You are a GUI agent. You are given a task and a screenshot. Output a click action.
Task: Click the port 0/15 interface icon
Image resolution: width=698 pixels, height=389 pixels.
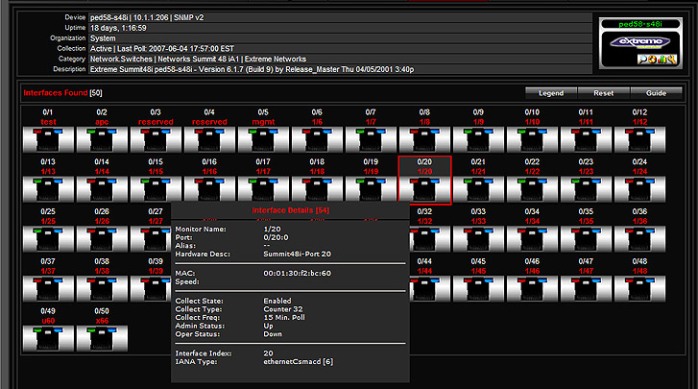[156, 190]
